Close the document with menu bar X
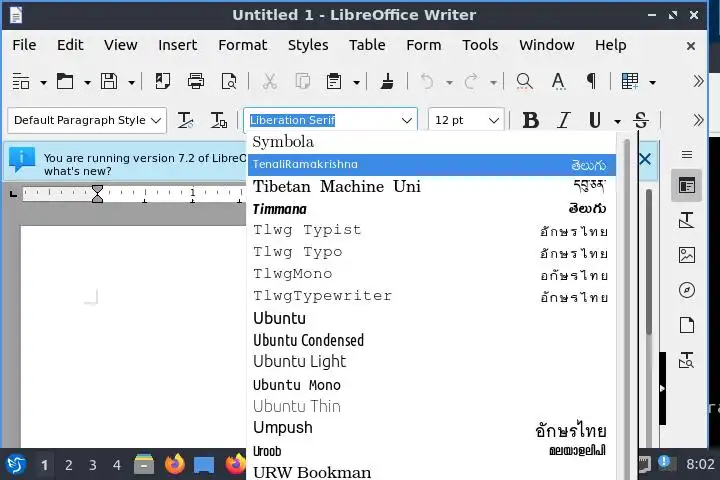 (691, 45)
